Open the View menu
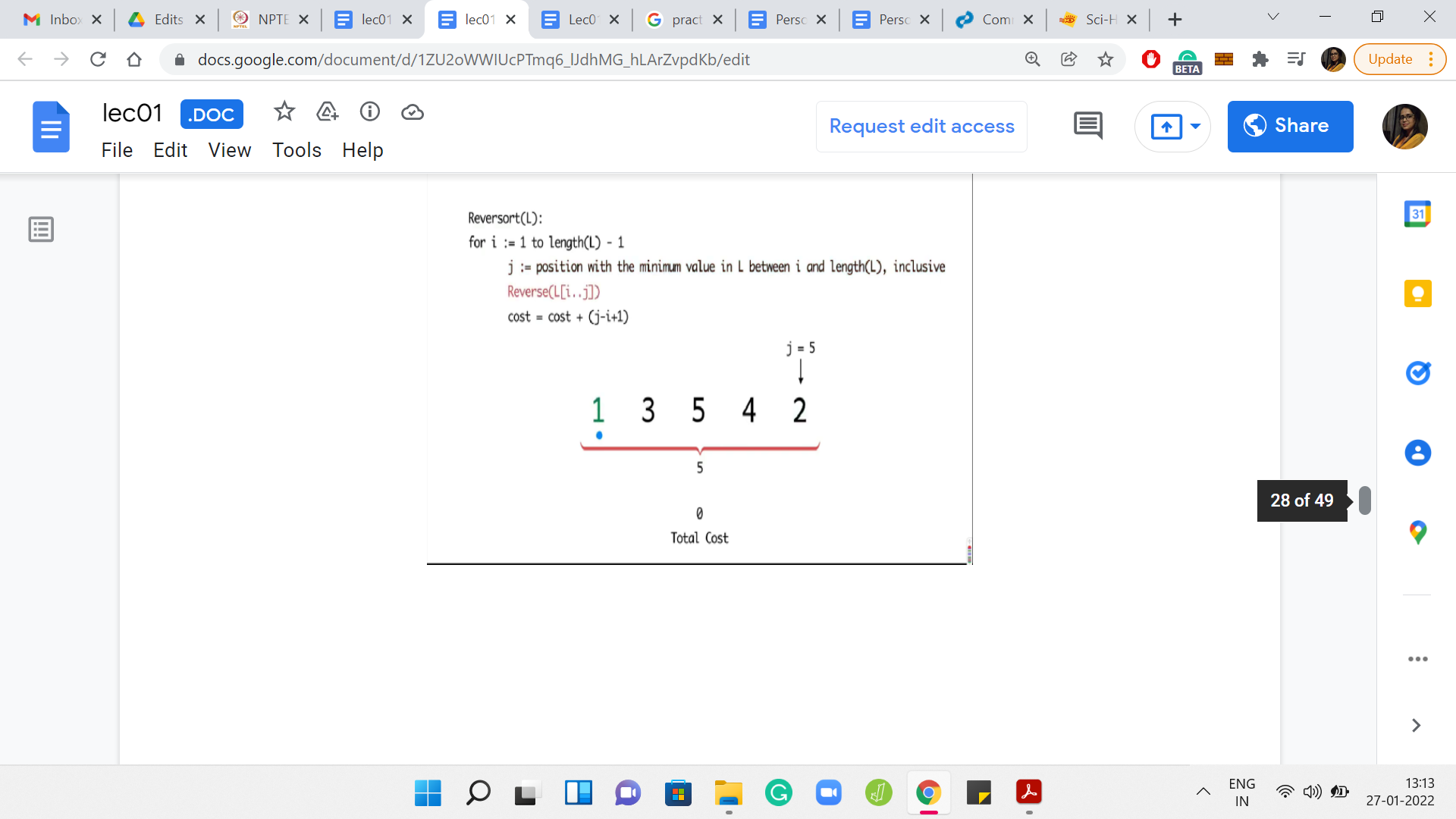Screen dimensions: 1456x819 (230, 150)
